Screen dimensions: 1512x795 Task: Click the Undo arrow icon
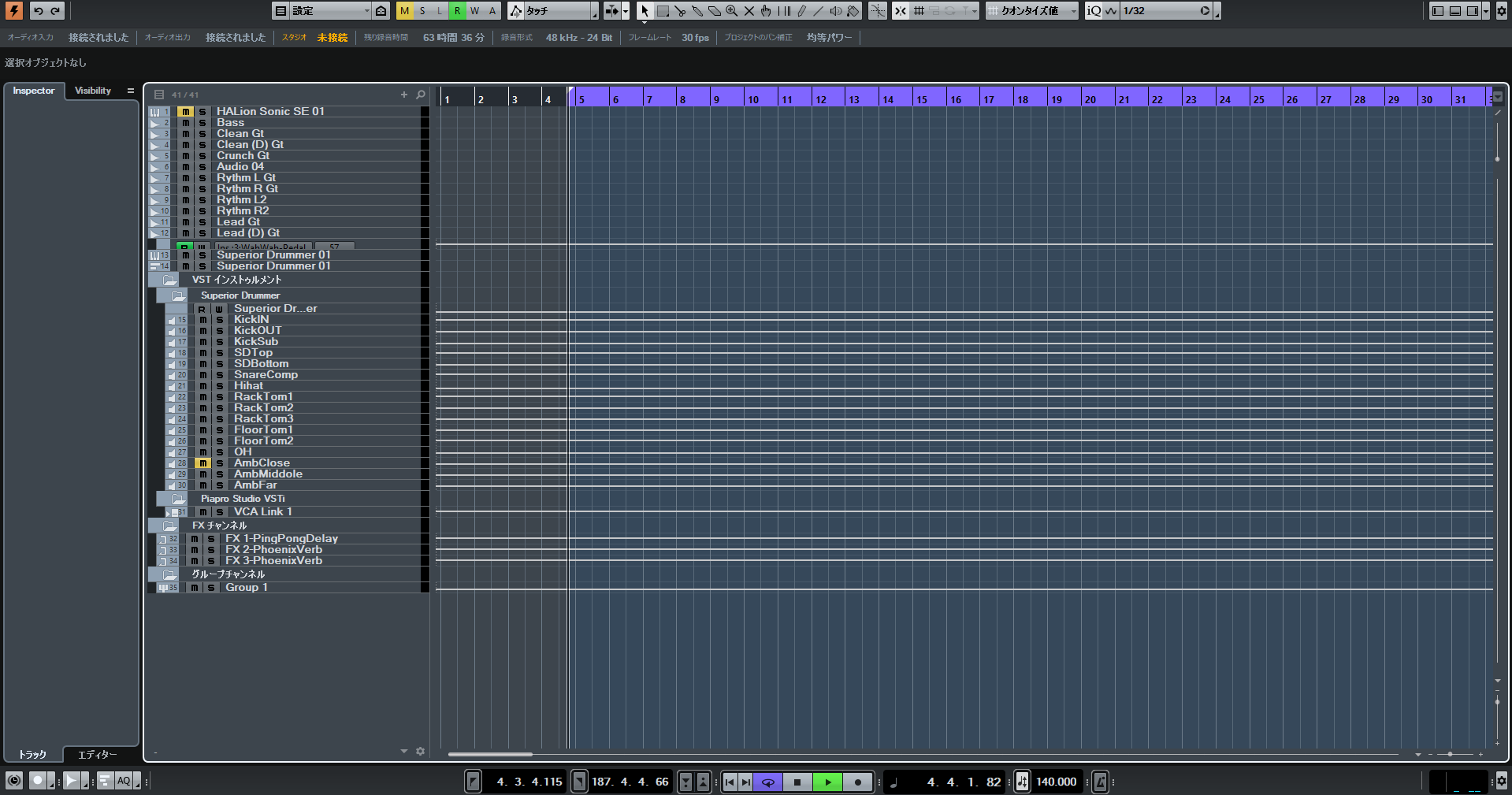coord(38,11)
